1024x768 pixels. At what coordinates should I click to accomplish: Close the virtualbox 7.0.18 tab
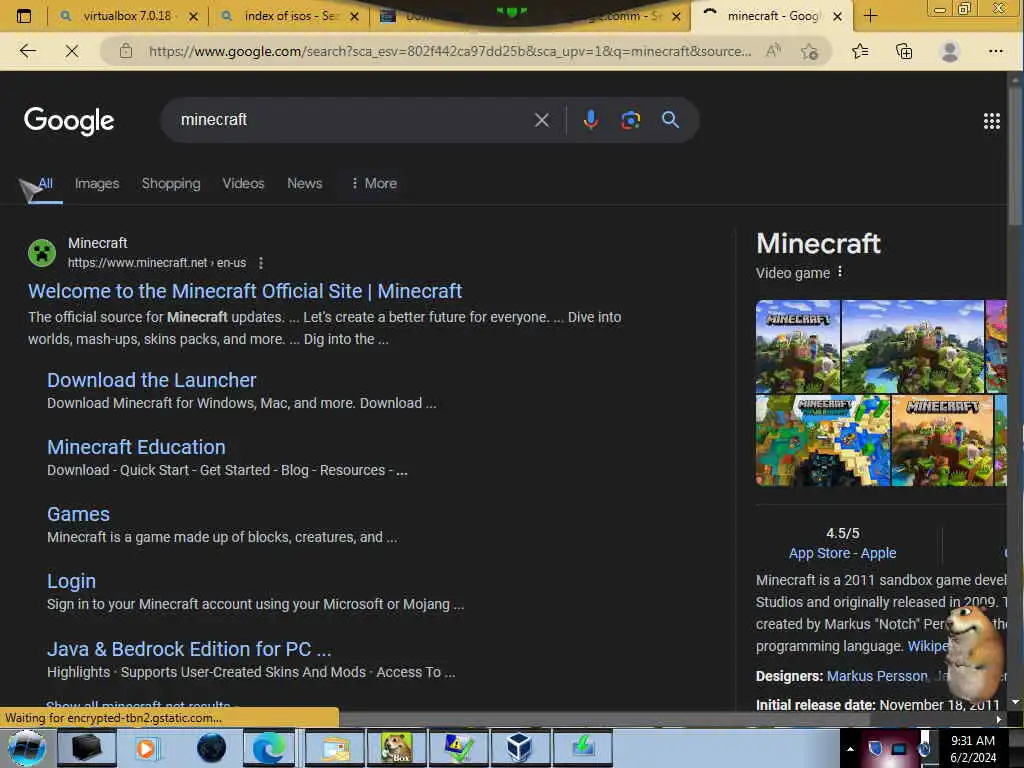click(x=193, y=16)
